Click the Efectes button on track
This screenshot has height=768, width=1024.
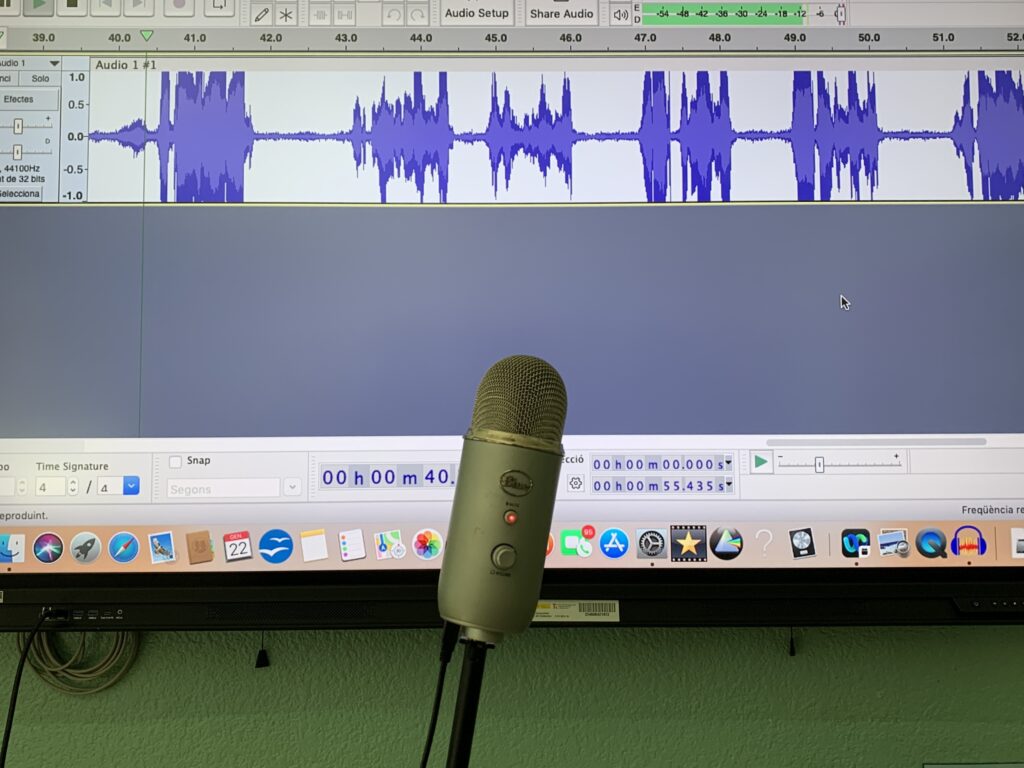pos(19,99)
